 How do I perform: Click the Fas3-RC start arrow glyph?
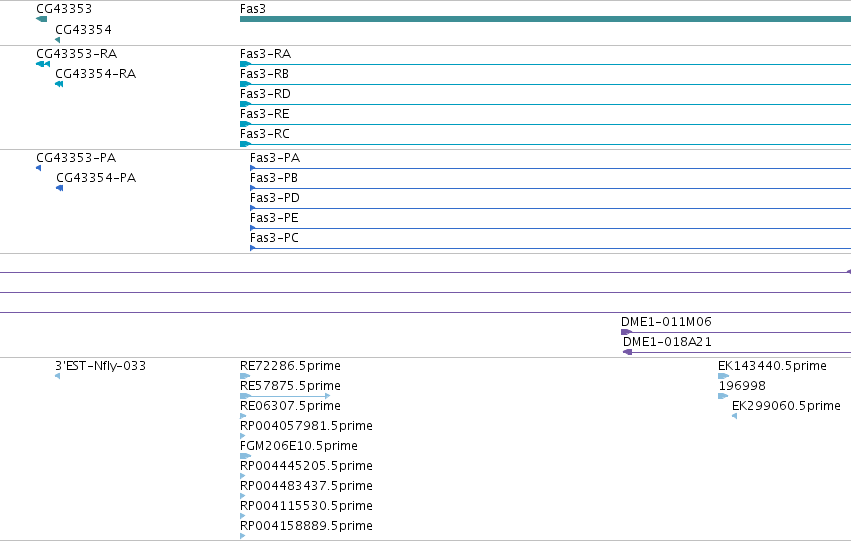[245, 144]
